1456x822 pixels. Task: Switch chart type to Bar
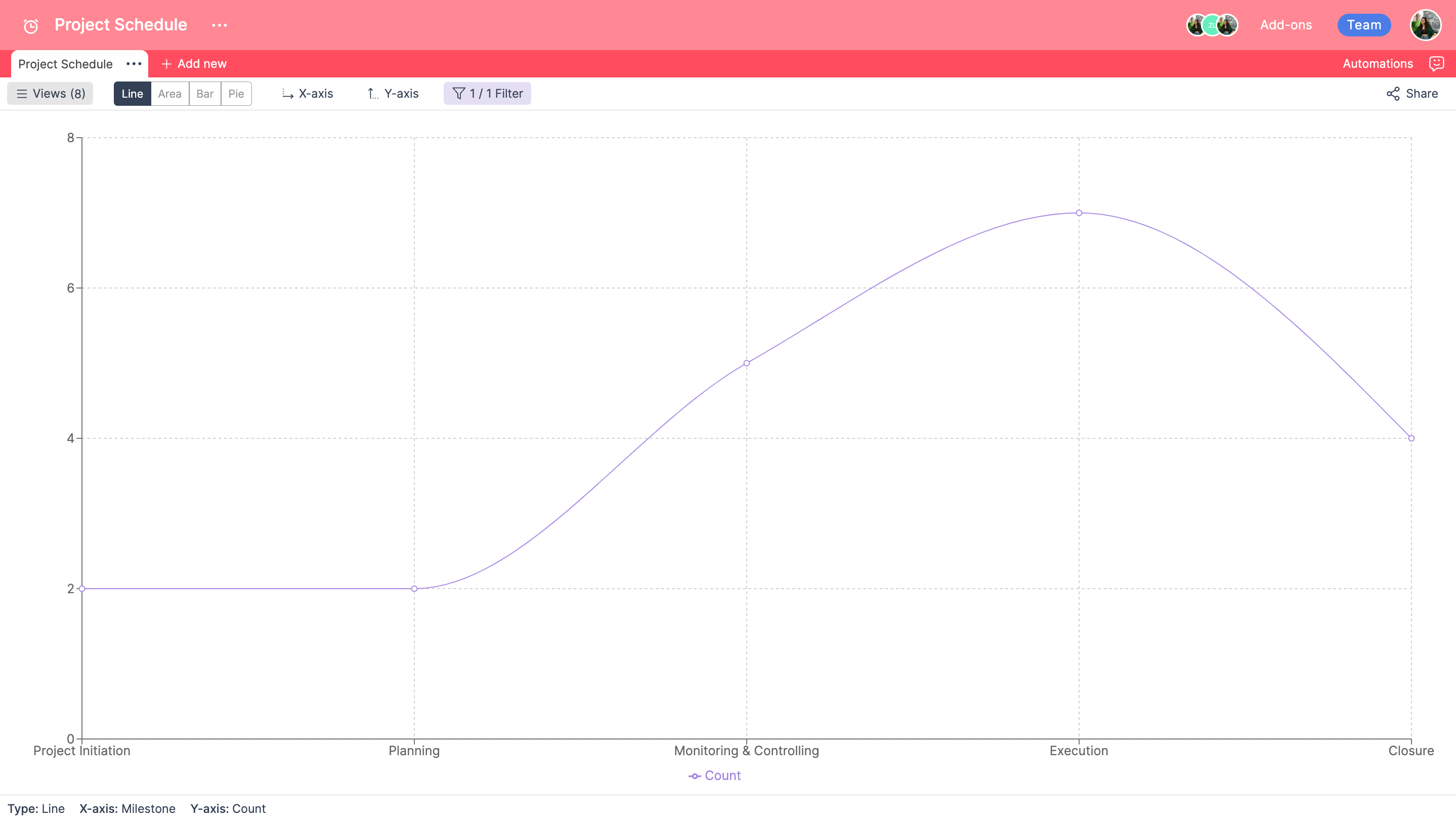[x=204, y=94]
